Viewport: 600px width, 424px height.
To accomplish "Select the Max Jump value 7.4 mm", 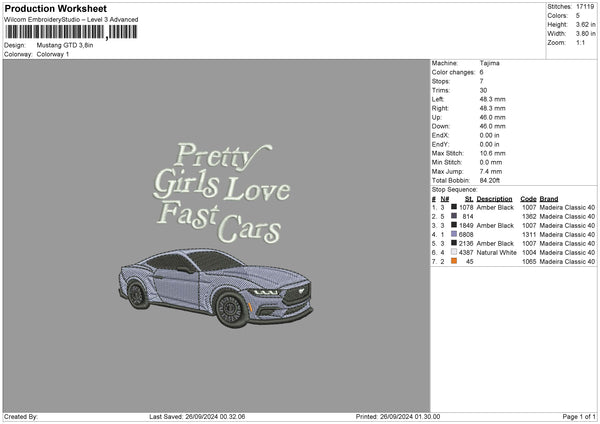I will click(x=491, y=171).
